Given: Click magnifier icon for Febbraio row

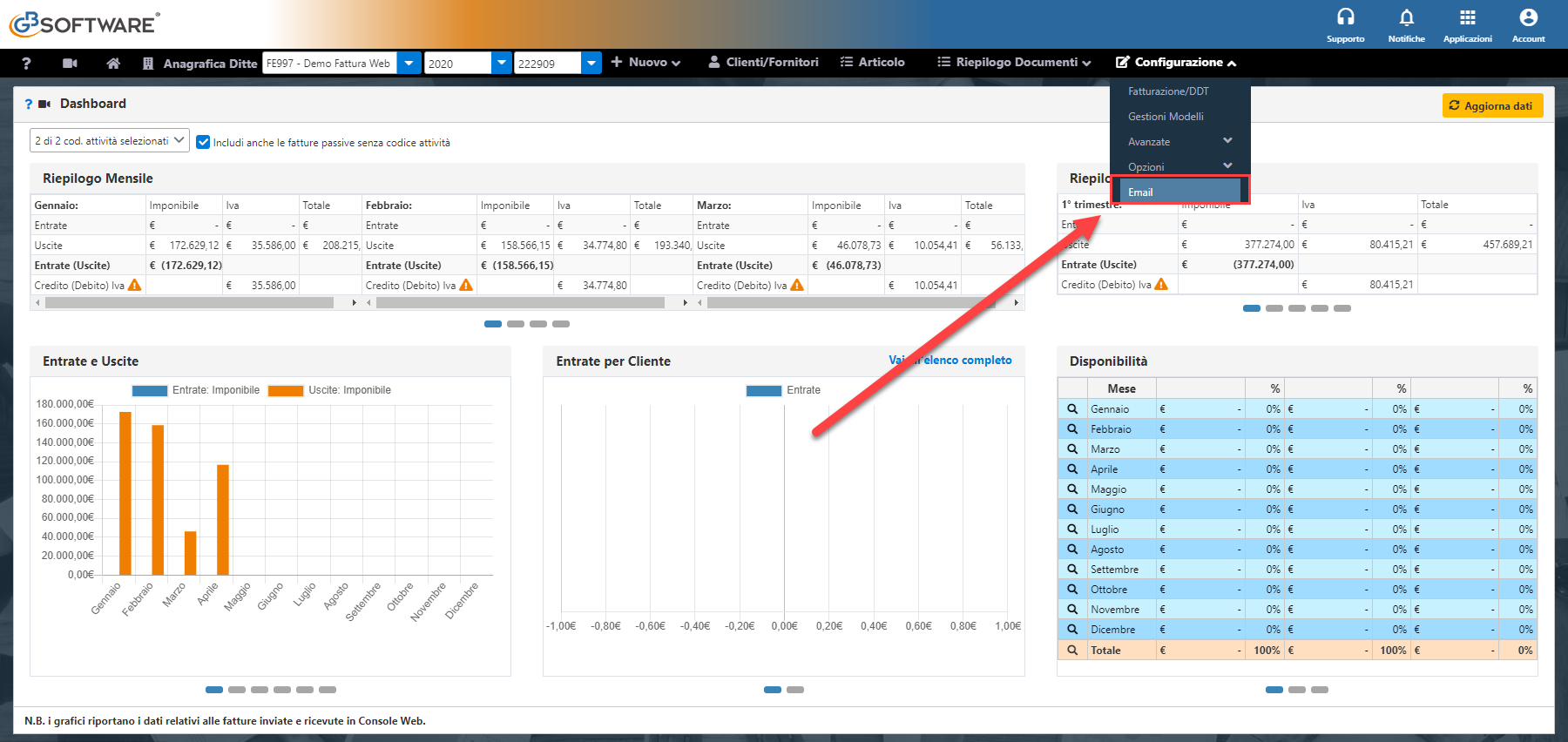Looking at the screenshot, I should coord(1072,428).
